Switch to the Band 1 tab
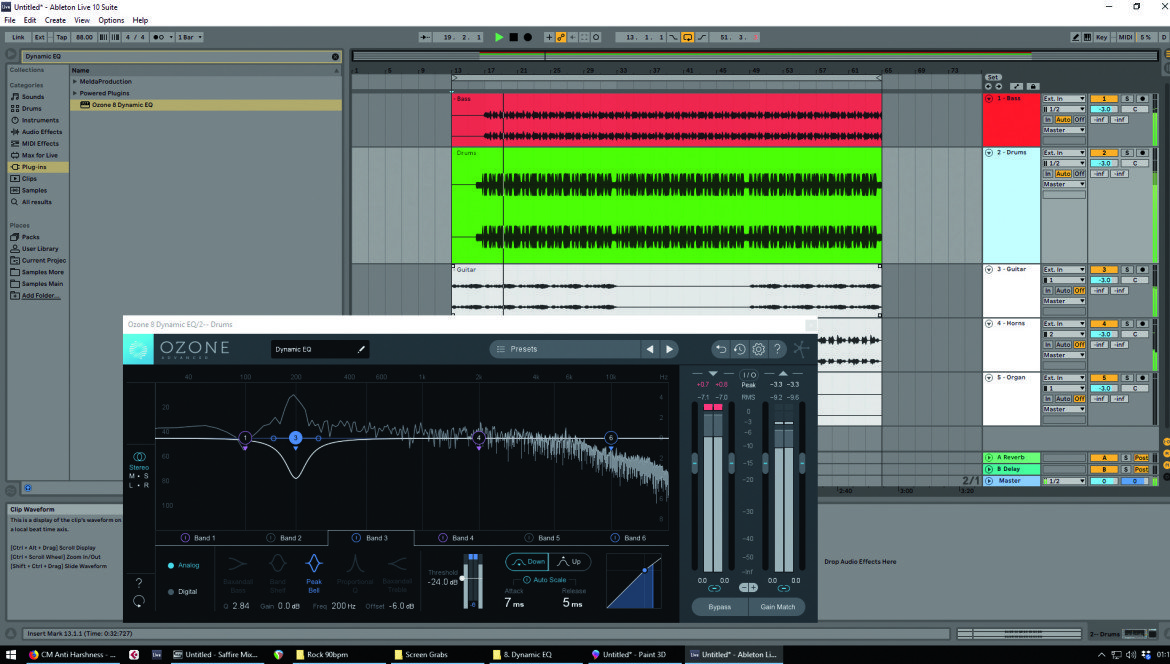The image size is (1170, 664). (x=198, y=538)
